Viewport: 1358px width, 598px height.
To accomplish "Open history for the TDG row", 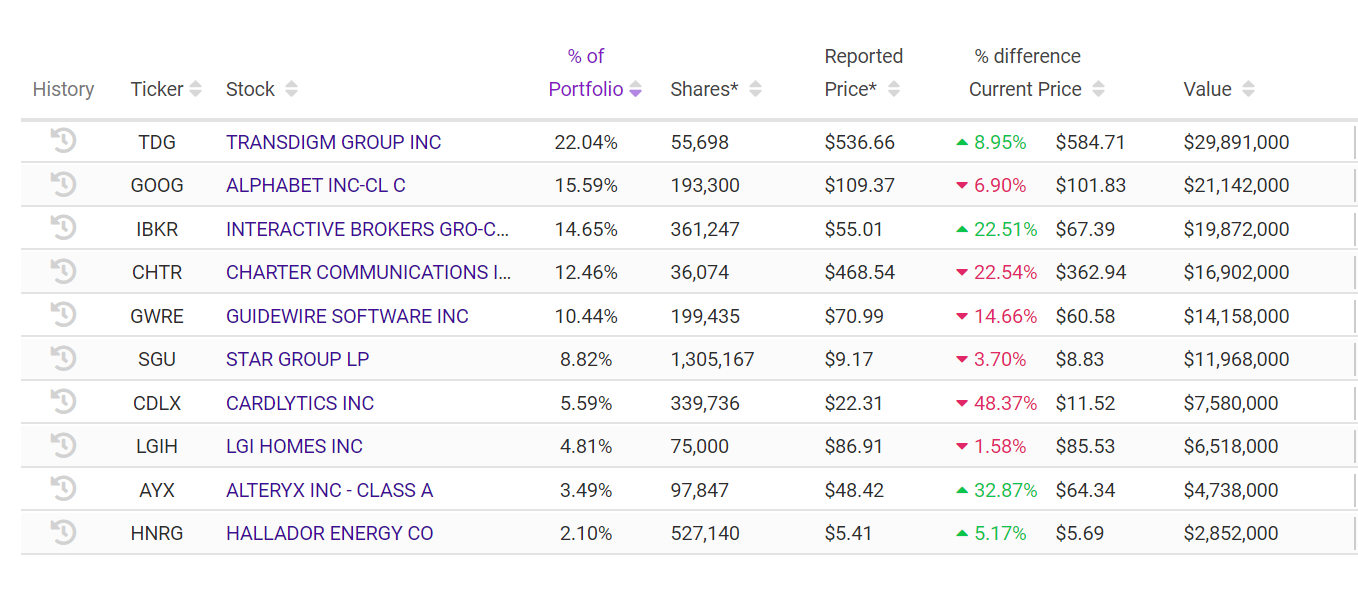I will 63,141.
